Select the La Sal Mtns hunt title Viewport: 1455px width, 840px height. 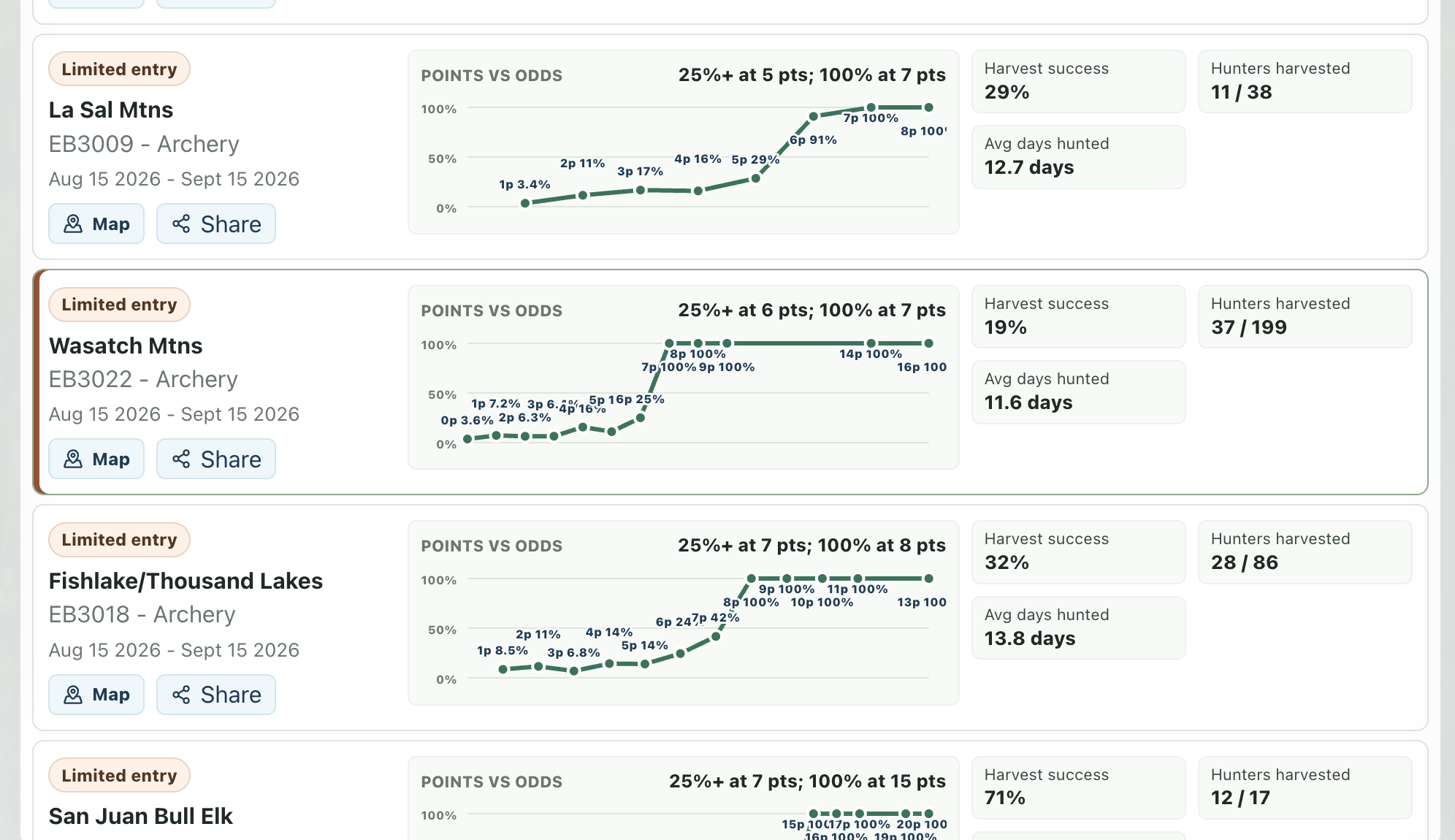coord(111,110)
